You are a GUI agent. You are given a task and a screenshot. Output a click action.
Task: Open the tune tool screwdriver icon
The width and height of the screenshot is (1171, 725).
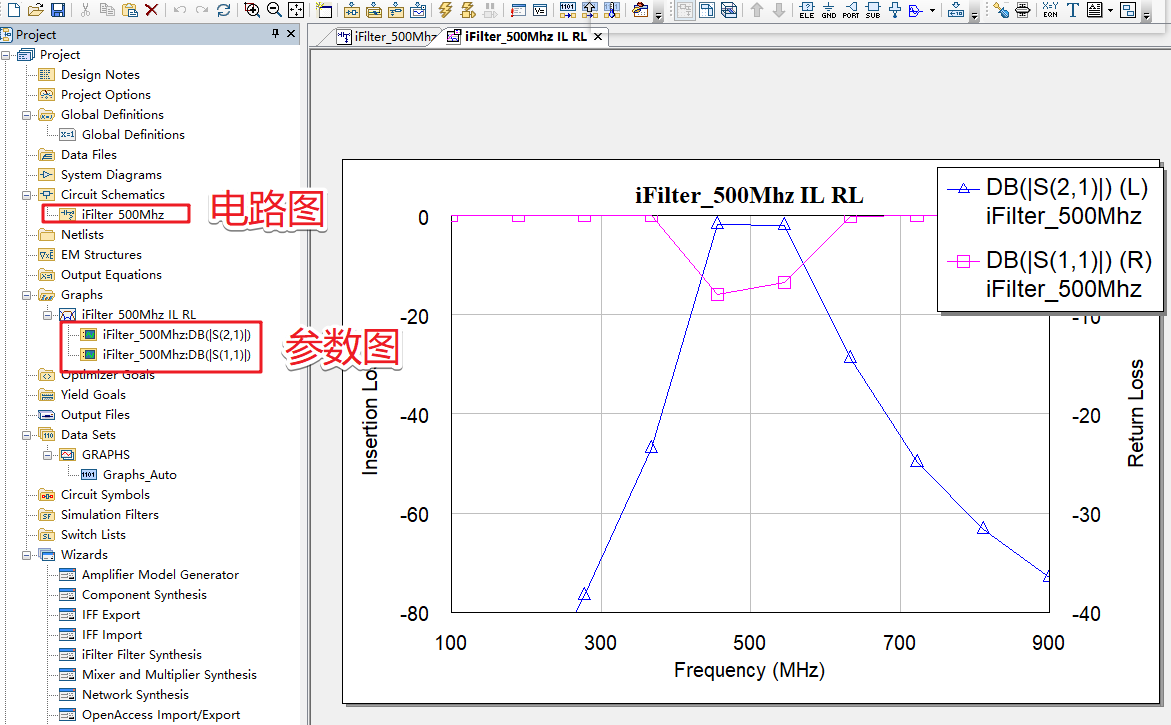point(1001,10)
